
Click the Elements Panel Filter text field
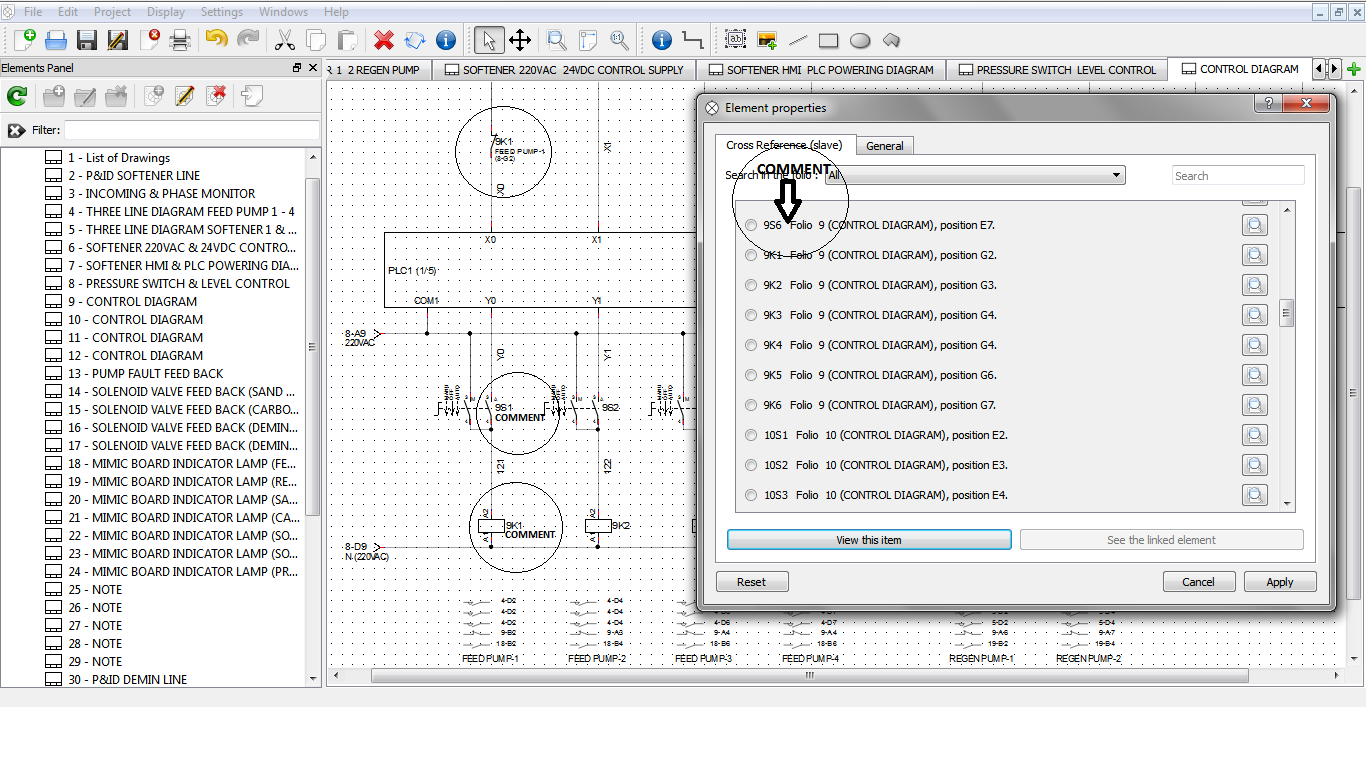click(192, 130)
